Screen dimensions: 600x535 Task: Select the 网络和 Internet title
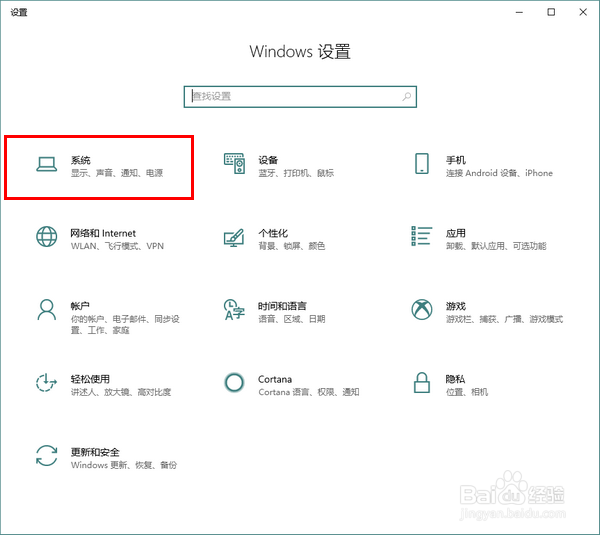point(103,233)
